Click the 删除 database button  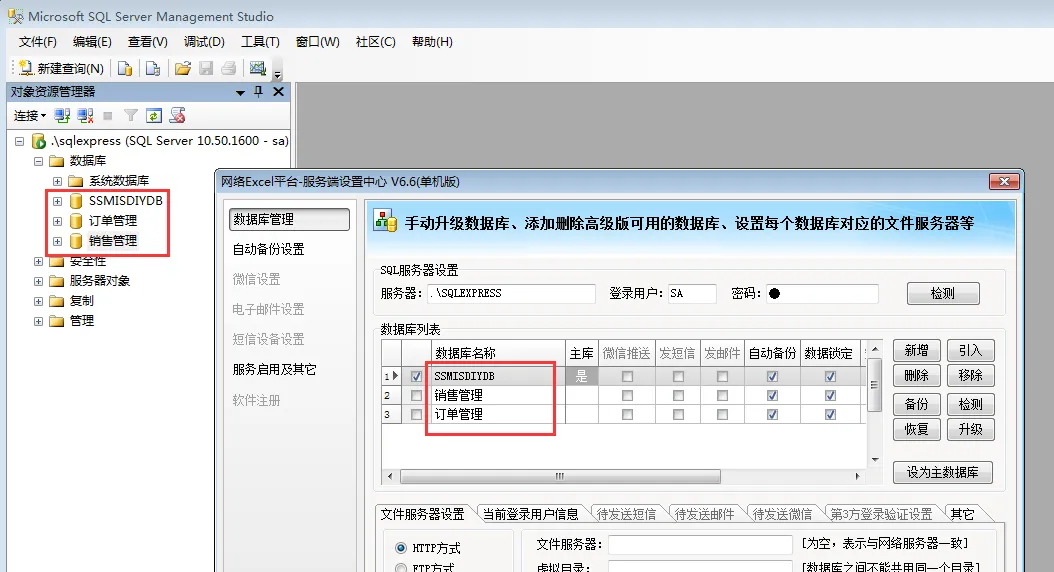point(916,376)
